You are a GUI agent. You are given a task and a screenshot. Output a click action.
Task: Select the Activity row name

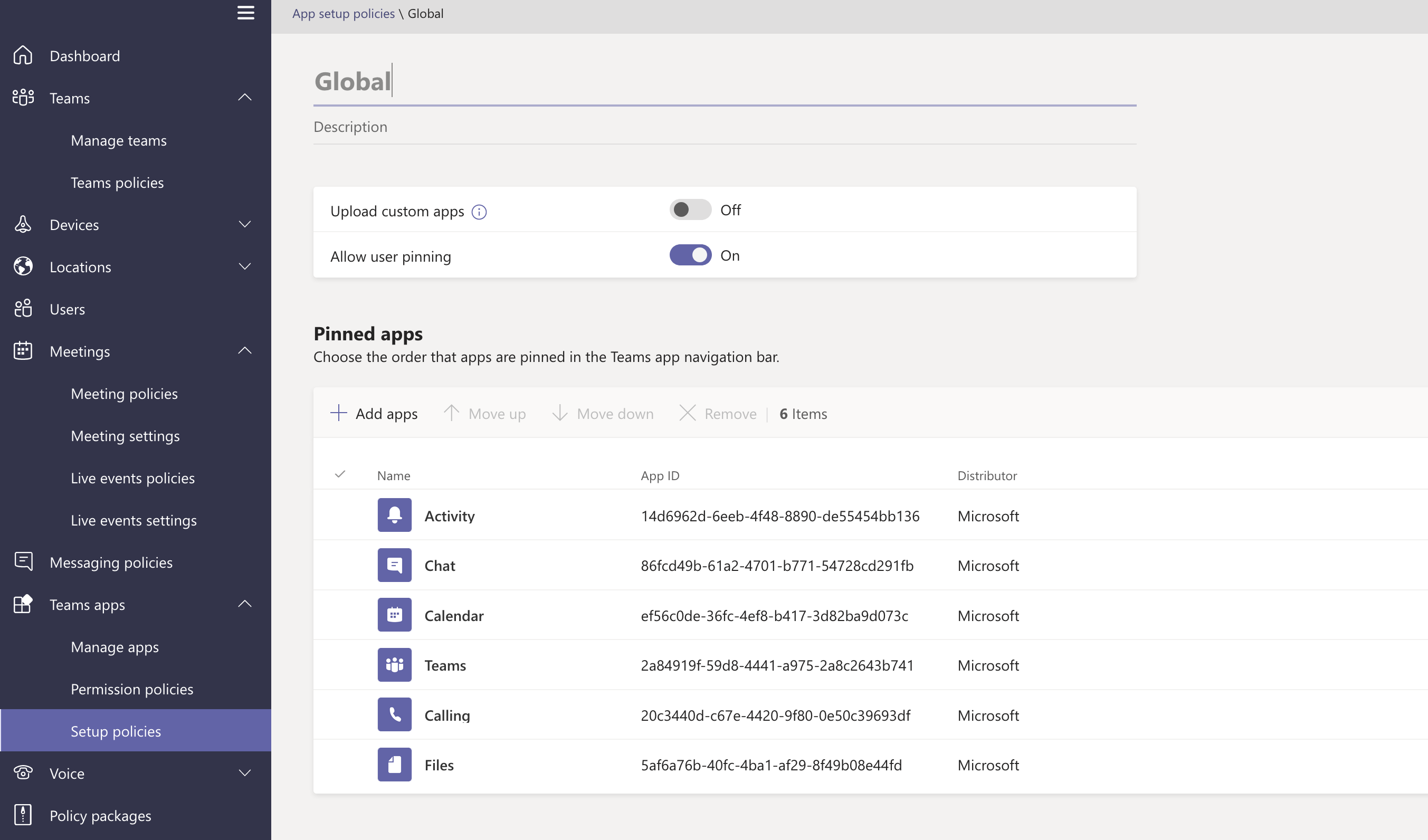click(x=450, y=516)
